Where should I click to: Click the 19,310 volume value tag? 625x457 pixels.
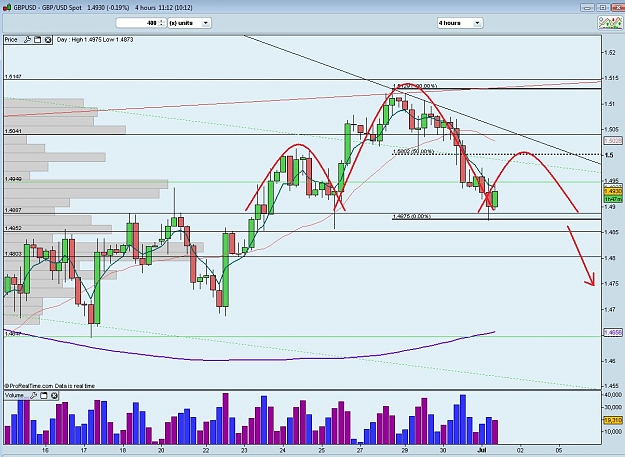[x=613, y=420]
